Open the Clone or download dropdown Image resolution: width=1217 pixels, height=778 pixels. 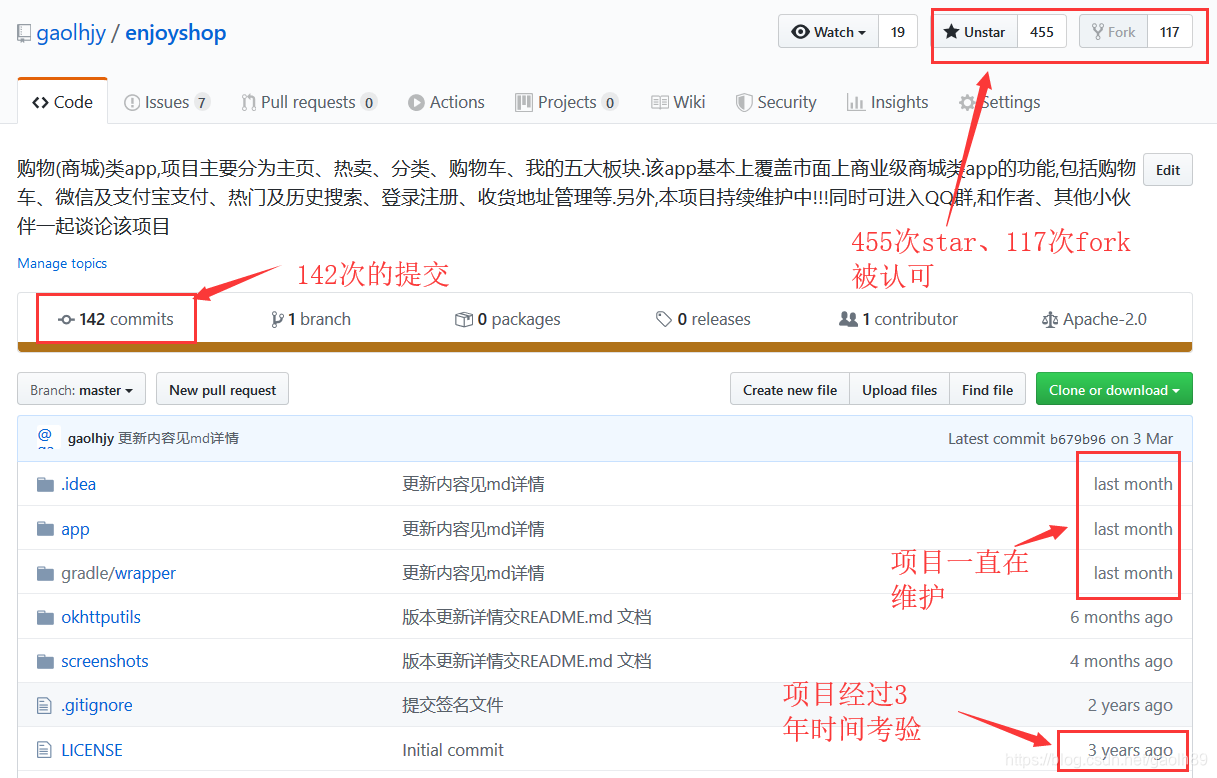1114,390
